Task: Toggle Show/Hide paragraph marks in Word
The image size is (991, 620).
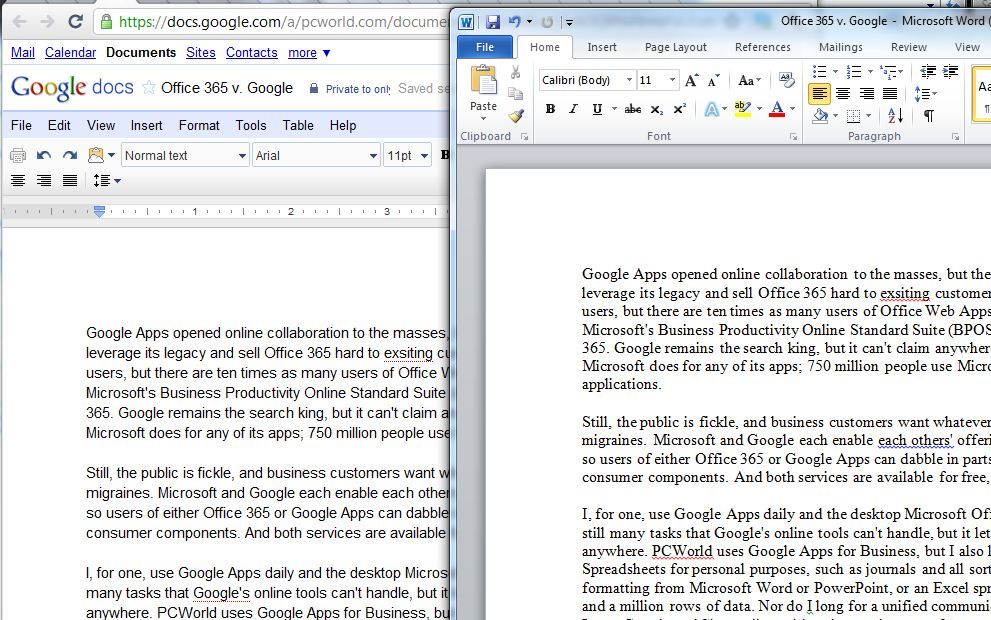Action: [x=928, y=116]
